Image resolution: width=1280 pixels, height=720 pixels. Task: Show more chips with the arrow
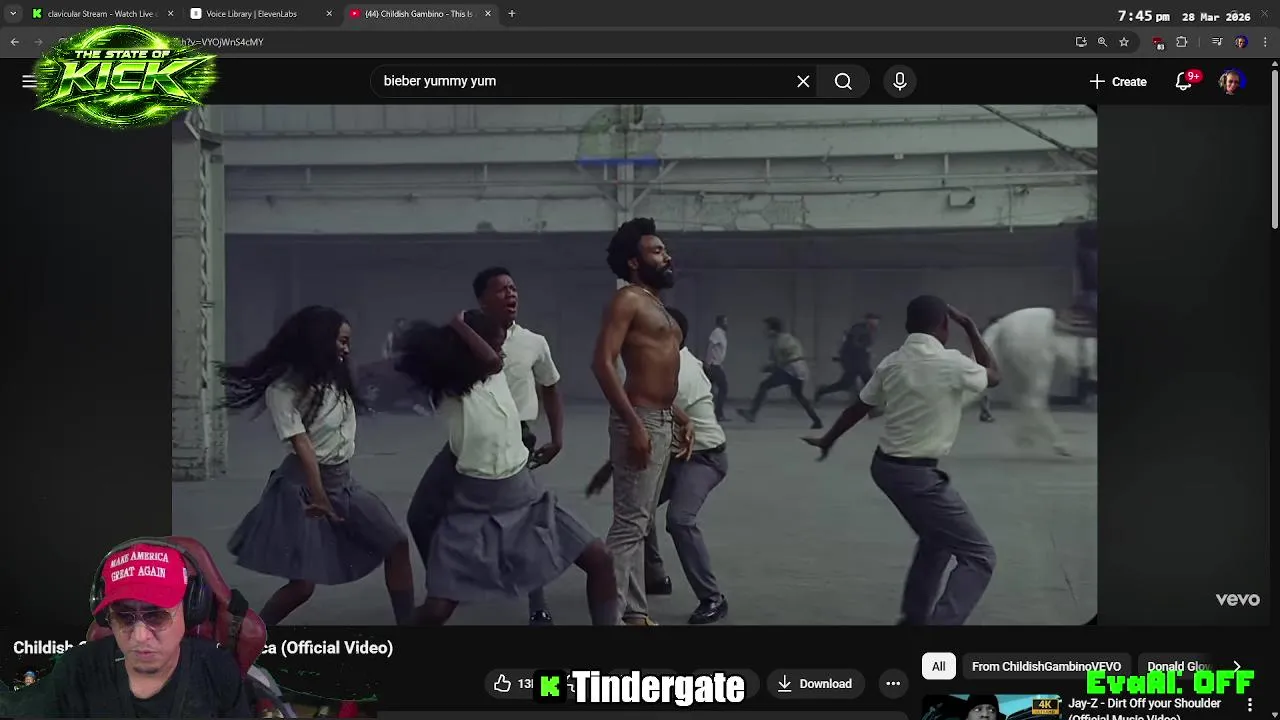1237,666
